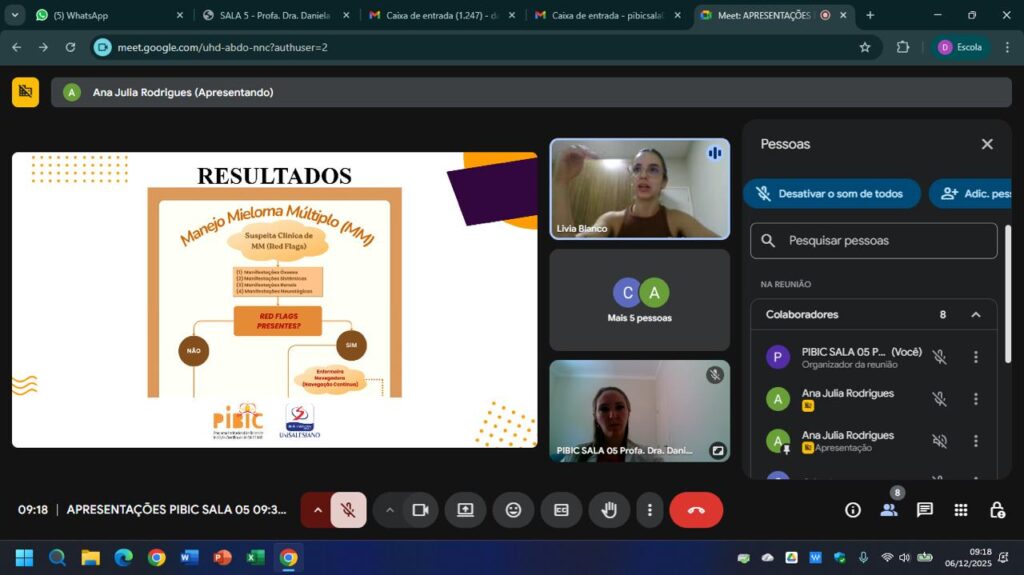Expand audio settings arrow beside microphone
The image size is (1024, 575).
tap(317, 510)
